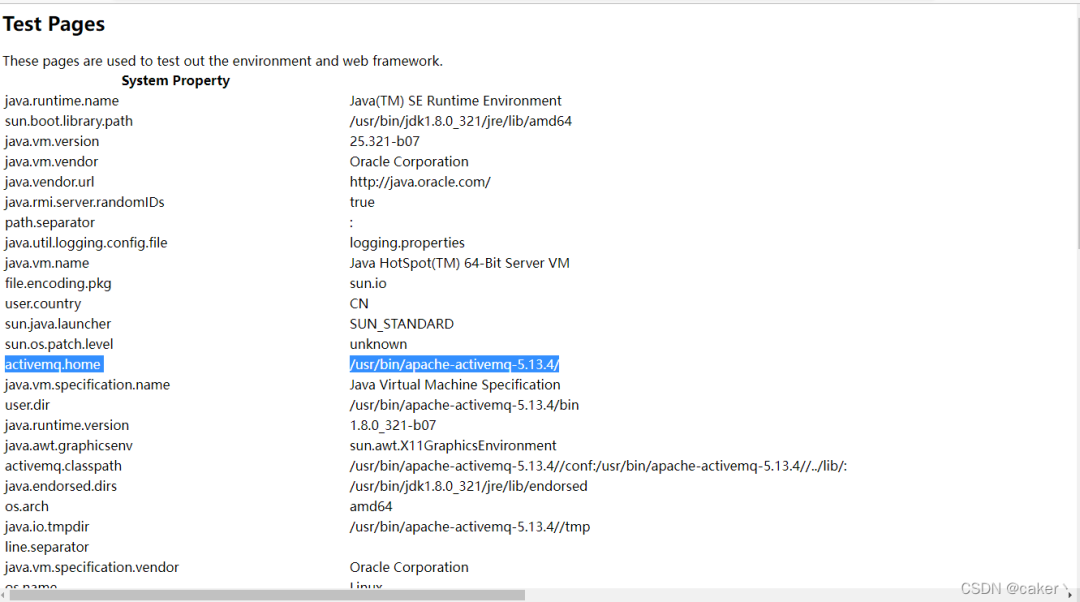The height and width of the screenshot is (602, 1080).
Task: Select the activemq.classpath property
Action: point(63,466)
